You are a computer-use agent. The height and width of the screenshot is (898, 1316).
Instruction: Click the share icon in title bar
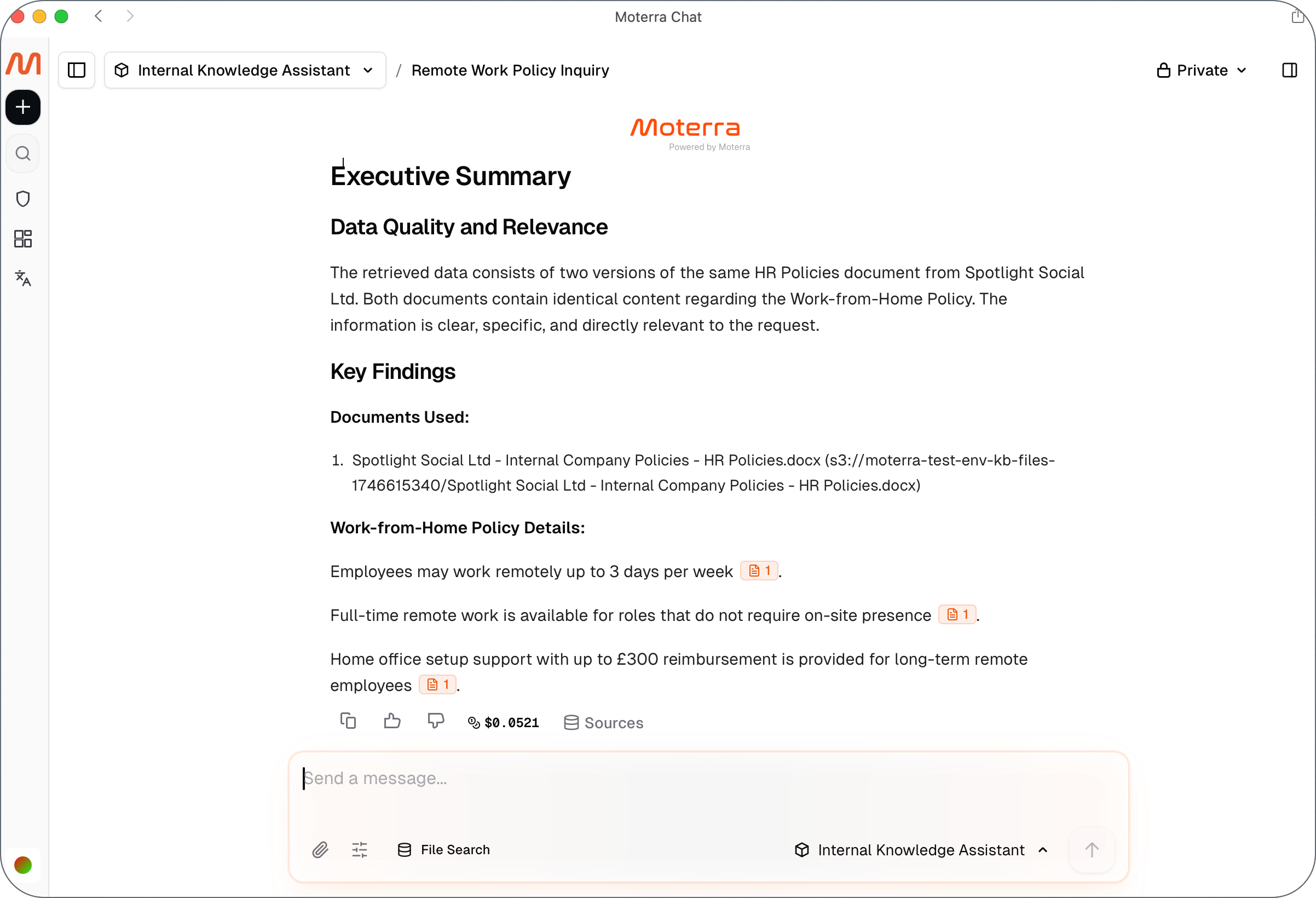click(x=1298, y=16)
